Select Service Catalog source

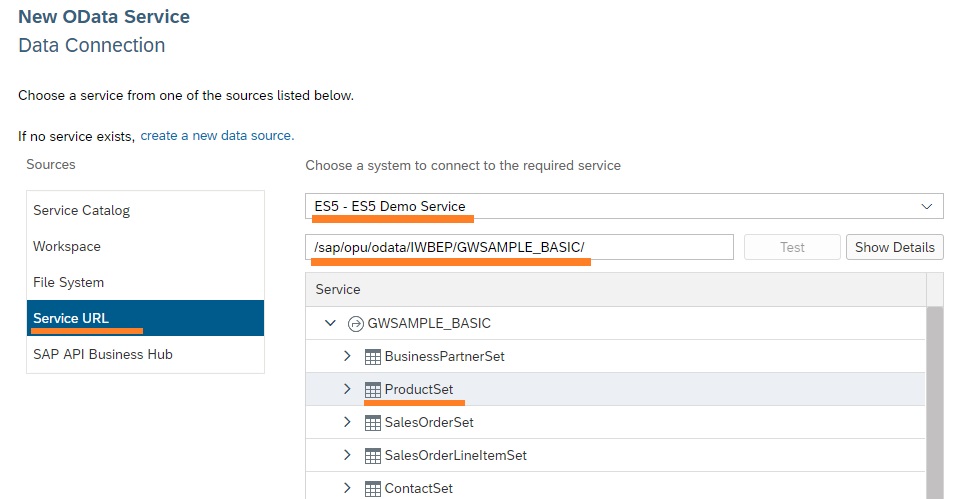145,210
